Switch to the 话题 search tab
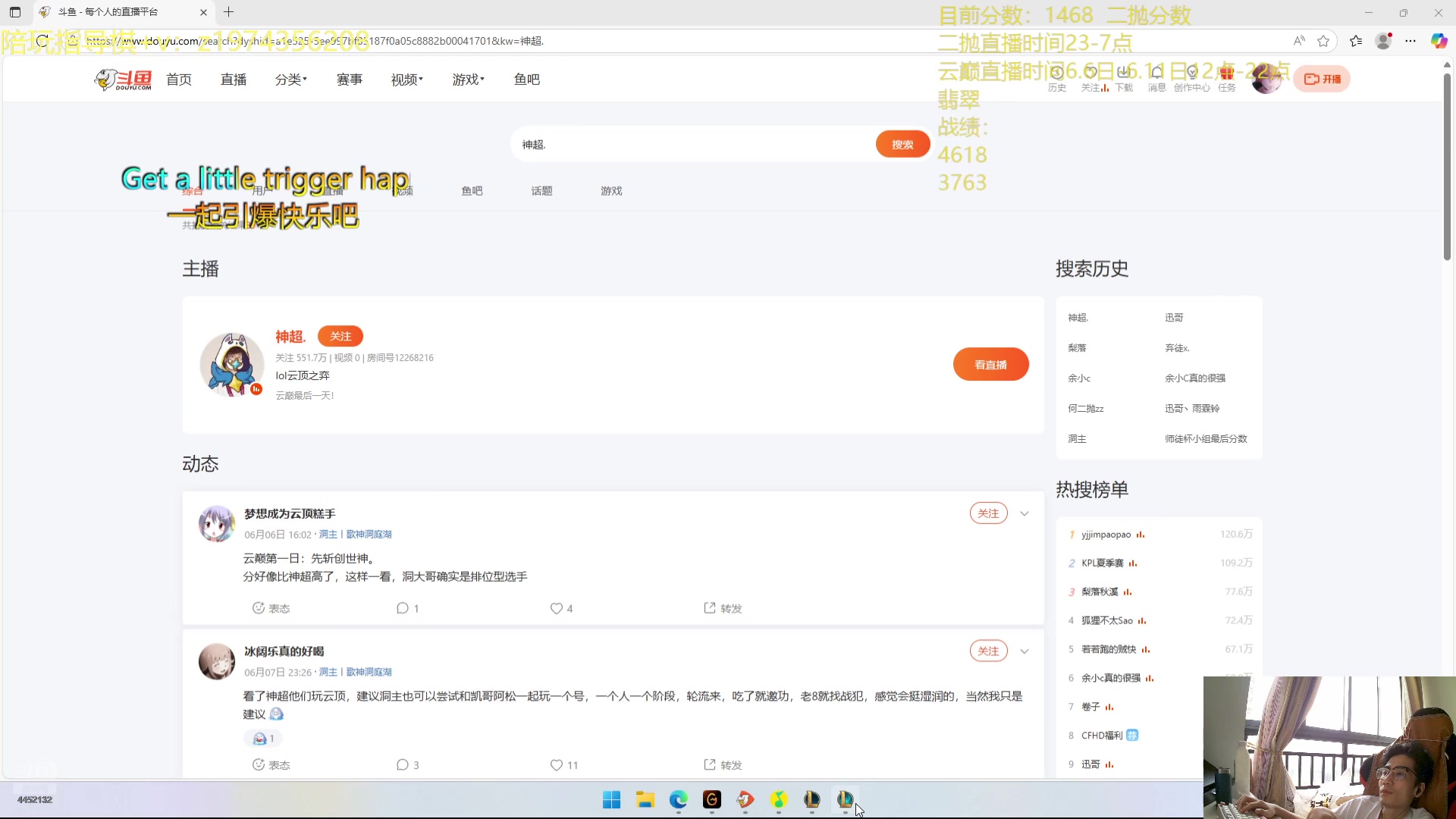The height and width of the screenshot is (819, 1456). 541,191
